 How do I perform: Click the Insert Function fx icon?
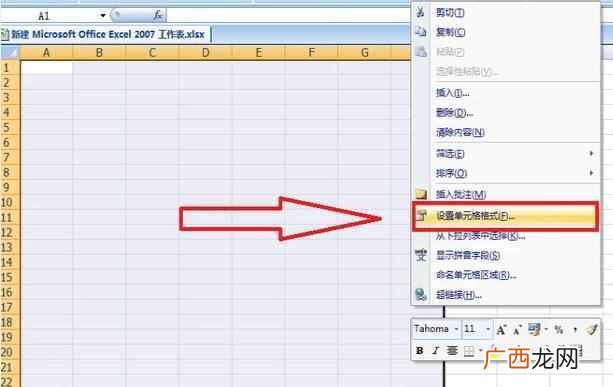pyautogui.click(x=158, y=15)
